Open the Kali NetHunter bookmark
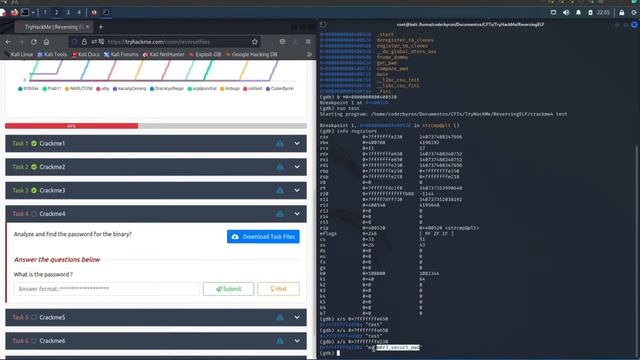This screenshot has width=640, height=360. [x=164, y=54]
